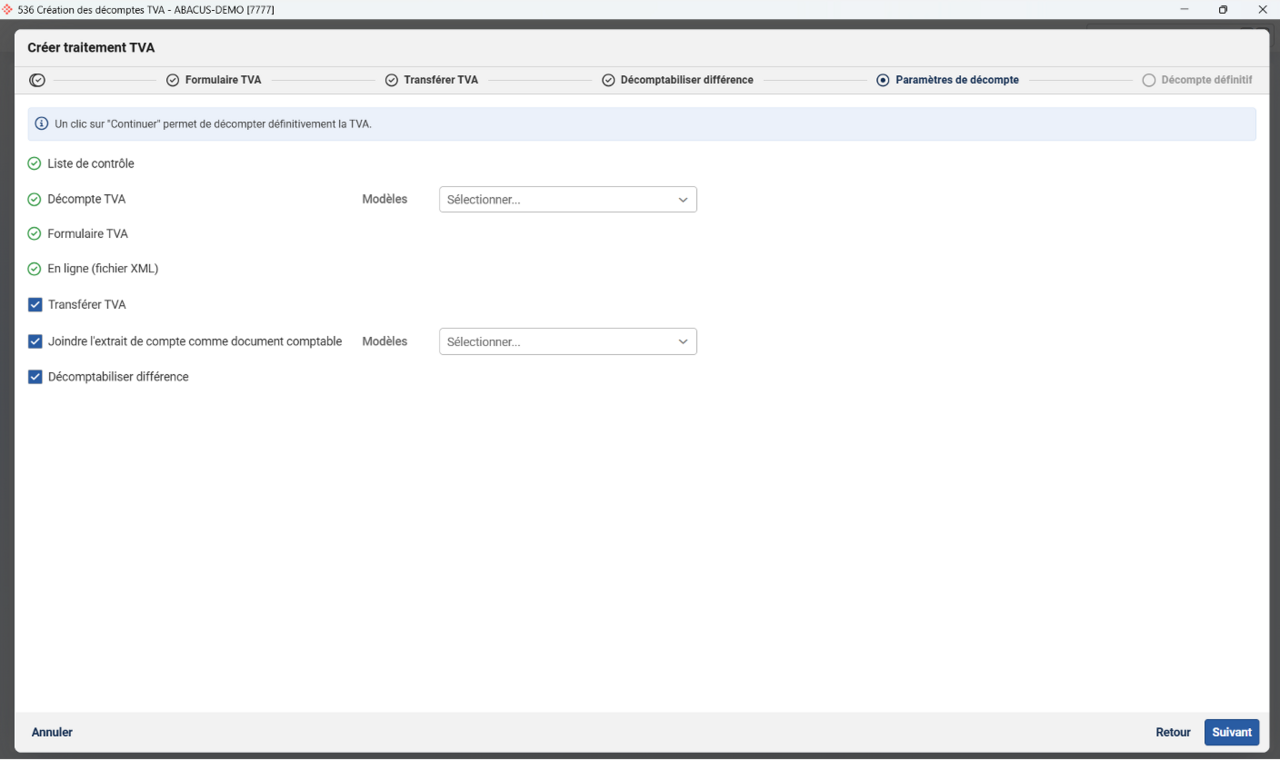This screenshot has height=760, width=1280.
Task: Click green check icon beside Liste de contrôle
Action: coord(34,164)
